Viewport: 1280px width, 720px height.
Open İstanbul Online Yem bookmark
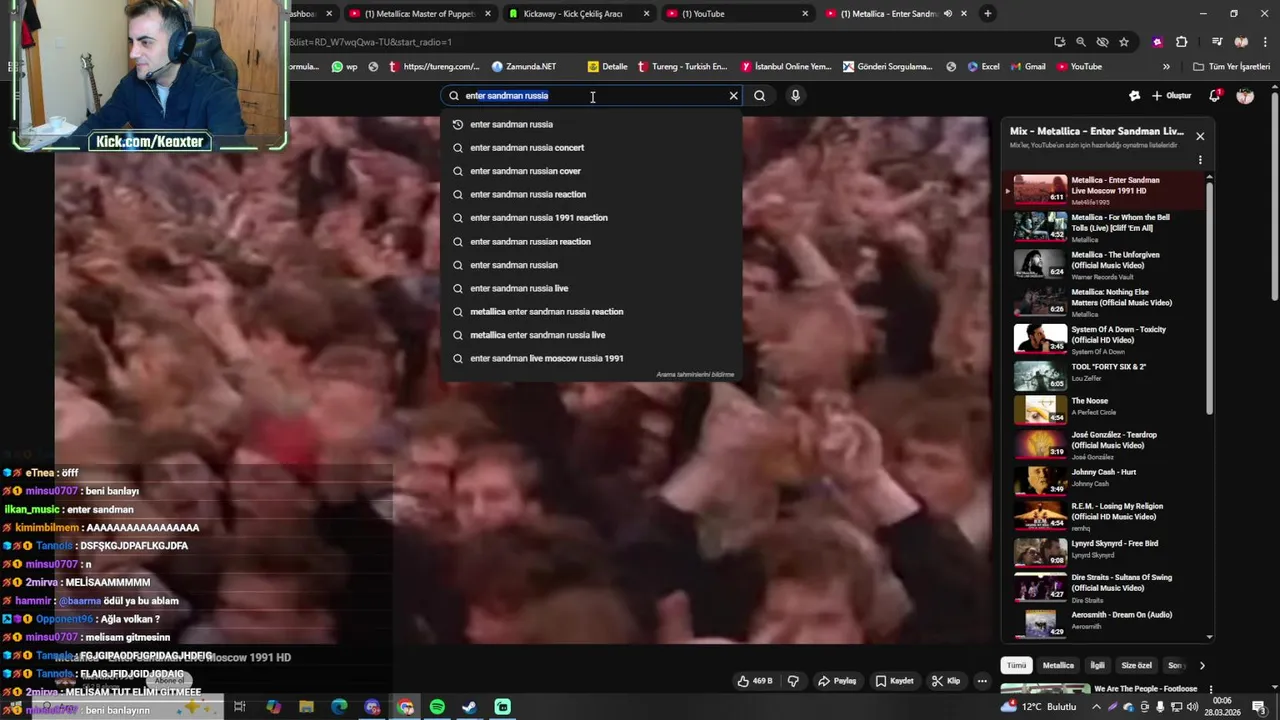click(786, 67)
